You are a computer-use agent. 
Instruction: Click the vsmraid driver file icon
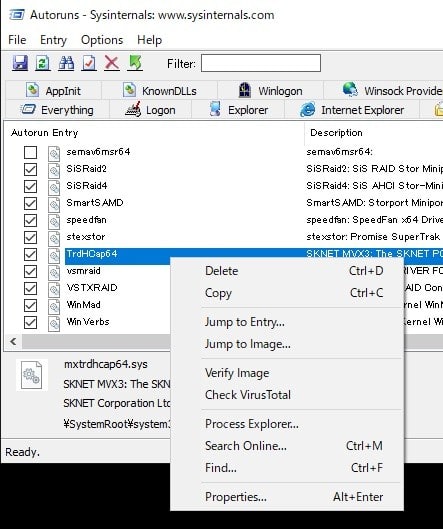(x=54, y=272)
